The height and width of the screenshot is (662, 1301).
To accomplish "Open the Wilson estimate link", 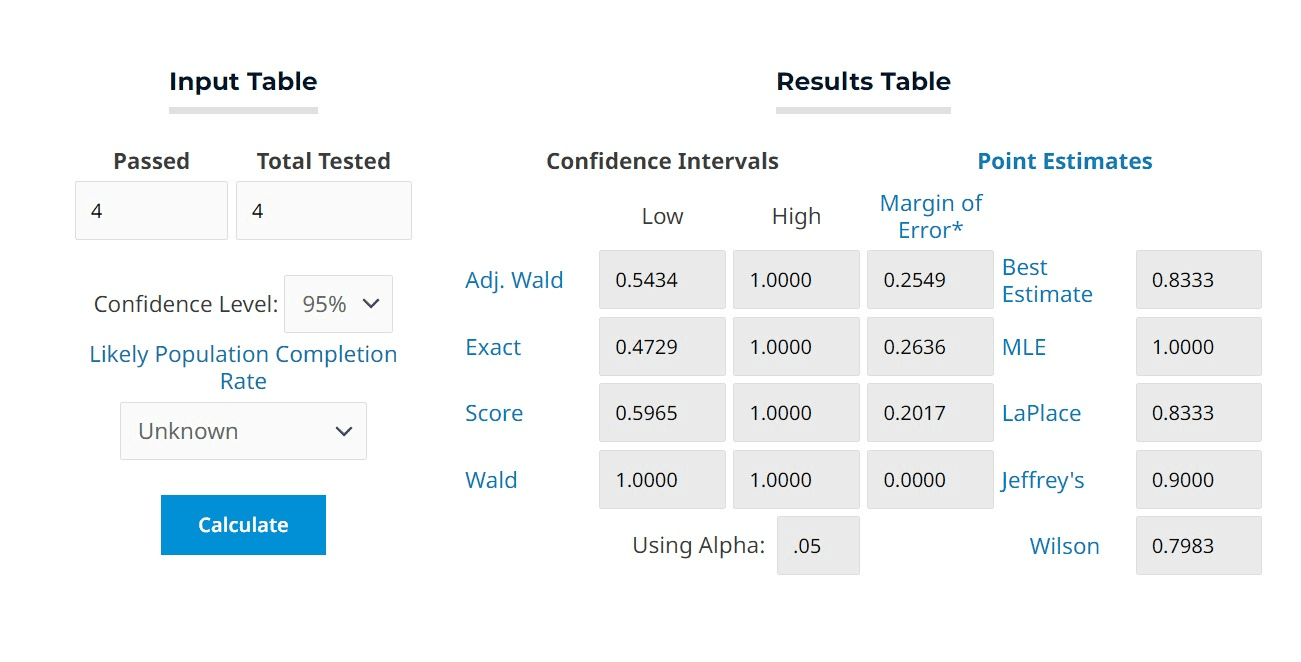I will pos(1064,546).
